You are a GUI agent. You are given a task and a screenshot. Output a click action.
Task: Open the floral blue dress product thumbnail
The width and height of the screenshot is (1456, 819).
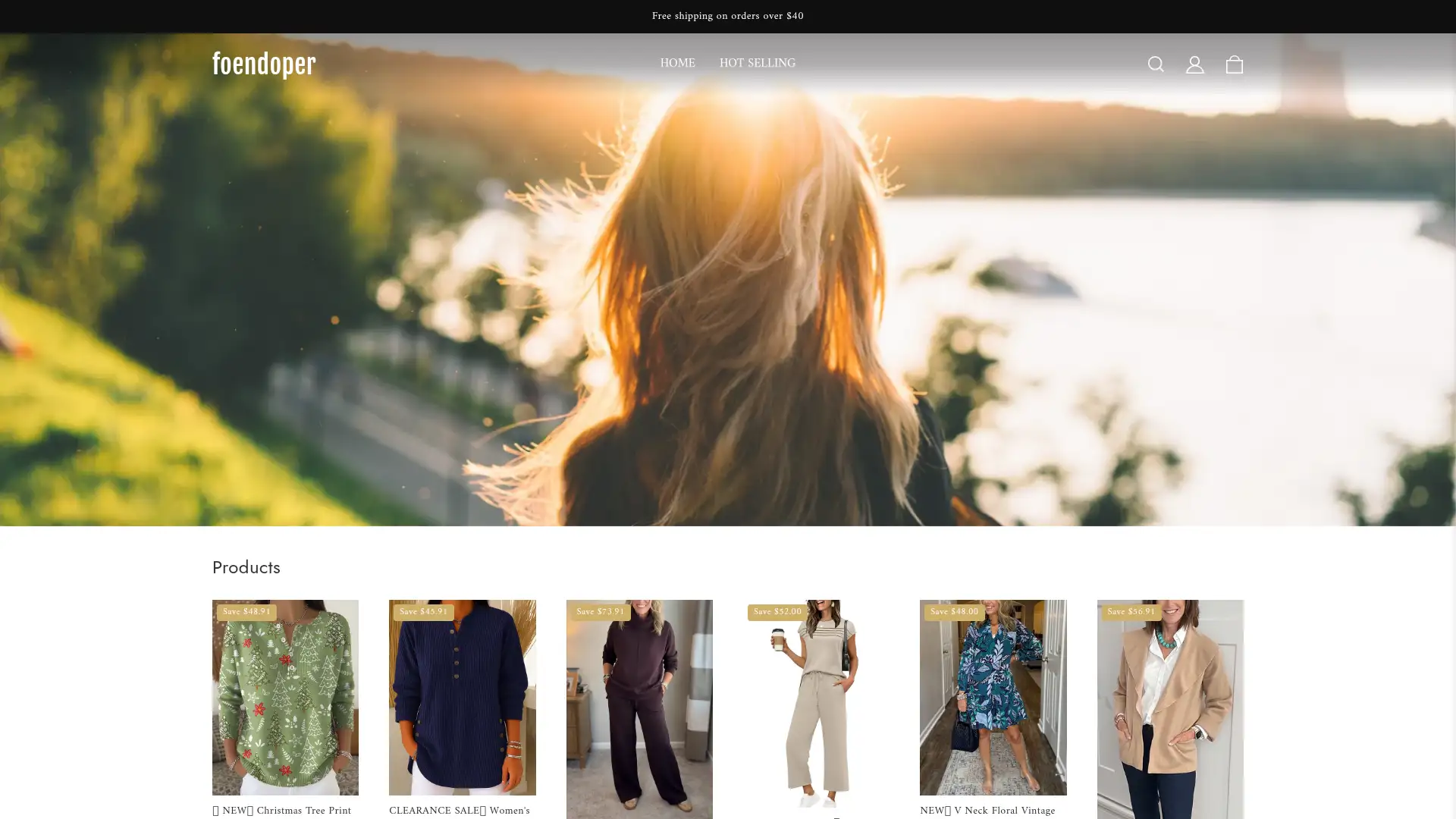(993, 697)
